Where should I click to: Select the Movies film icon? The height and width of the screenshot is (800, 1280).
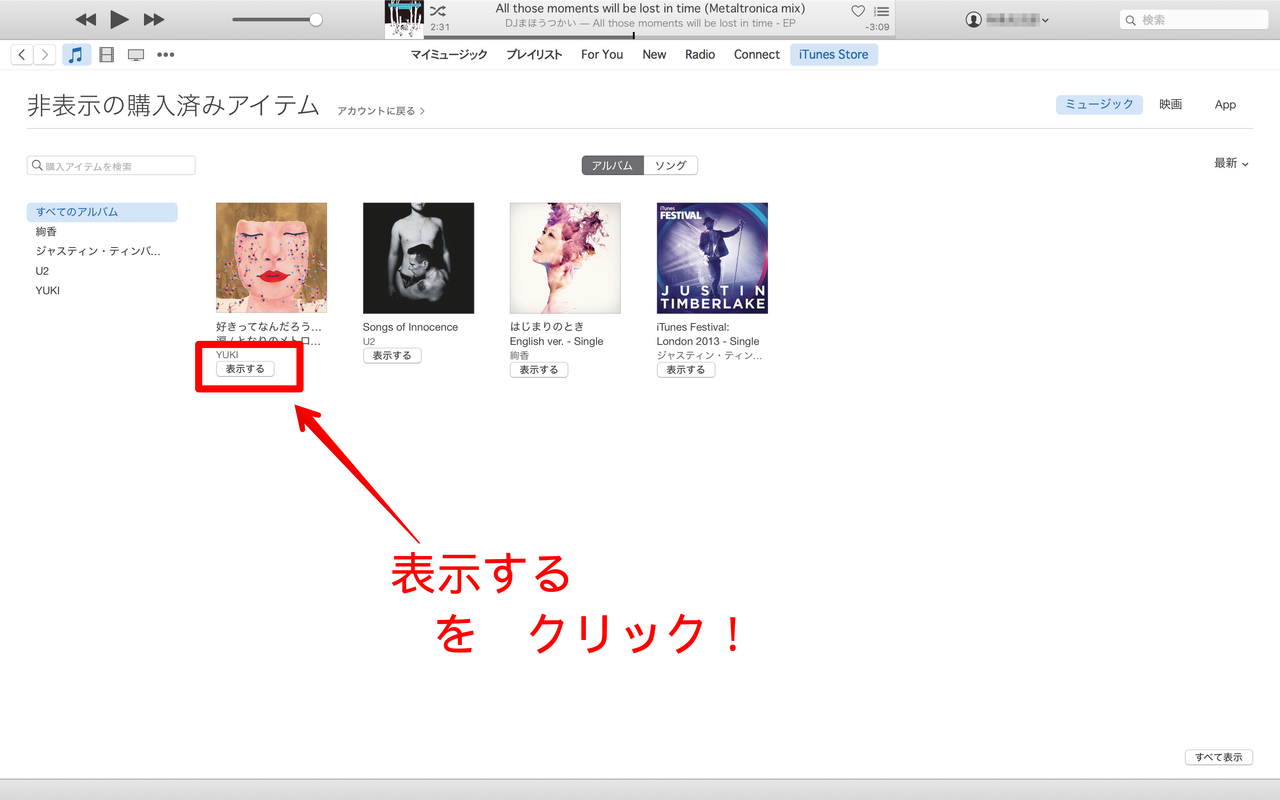coord(106,55)
